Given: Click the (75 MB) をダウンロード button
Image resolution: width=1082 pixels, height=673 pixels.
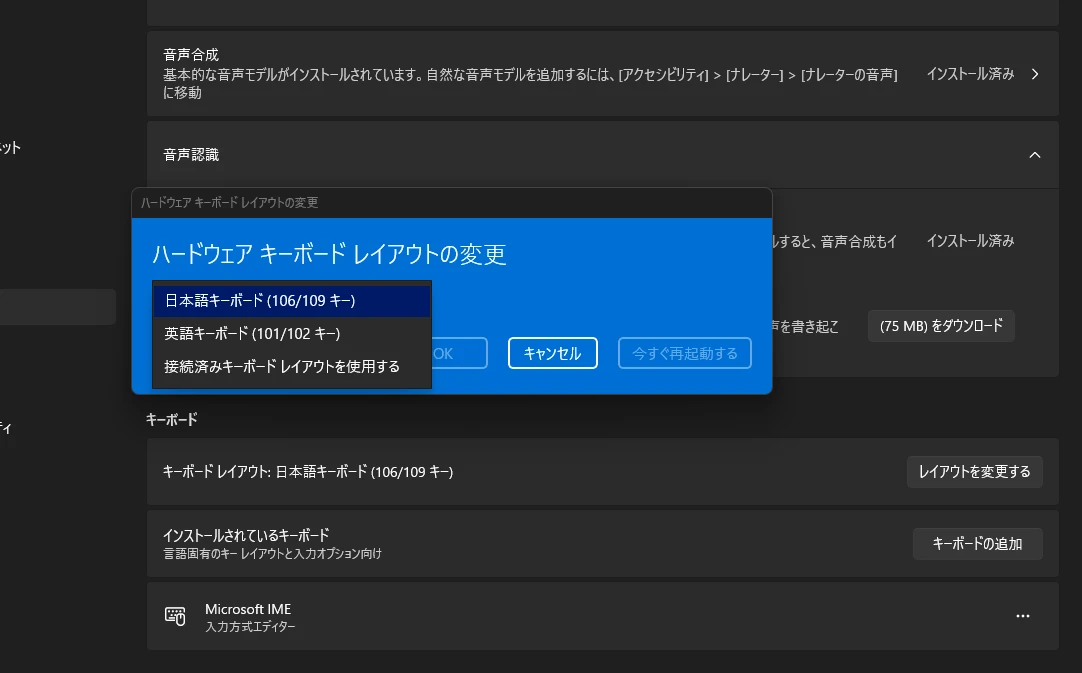Looking at the screenshot, I should tap(941, 326).
